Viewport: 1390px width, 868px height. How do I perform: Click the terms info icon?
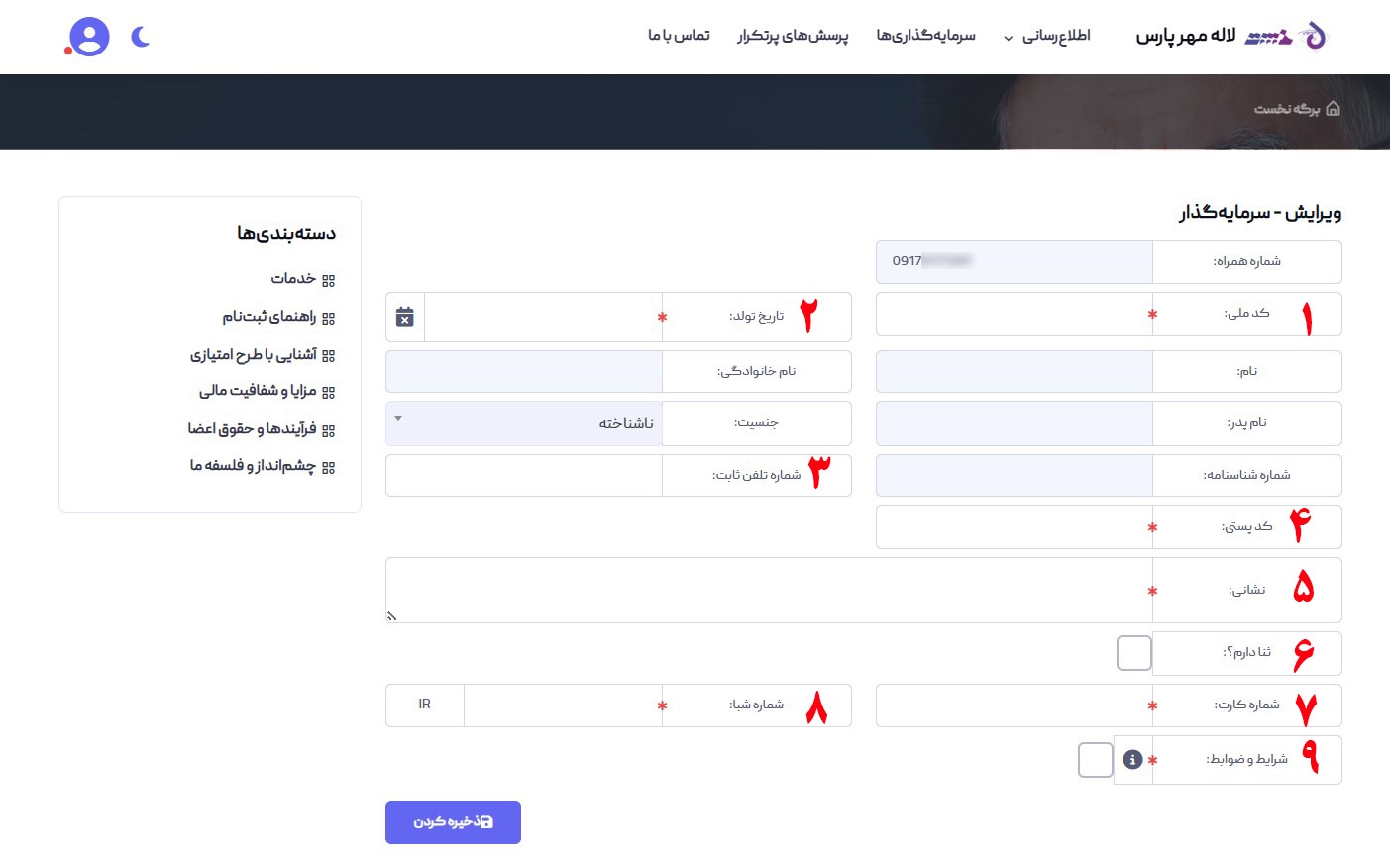click(1133, 759)
